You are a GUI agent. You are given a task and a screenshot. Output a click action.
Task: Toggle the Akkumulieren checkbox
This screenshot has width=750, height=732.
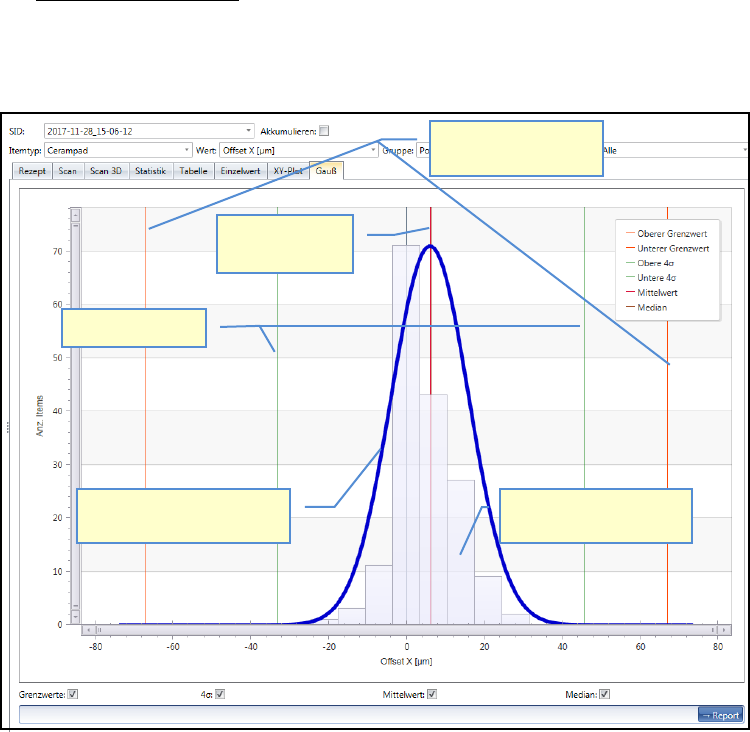(324, 130)
